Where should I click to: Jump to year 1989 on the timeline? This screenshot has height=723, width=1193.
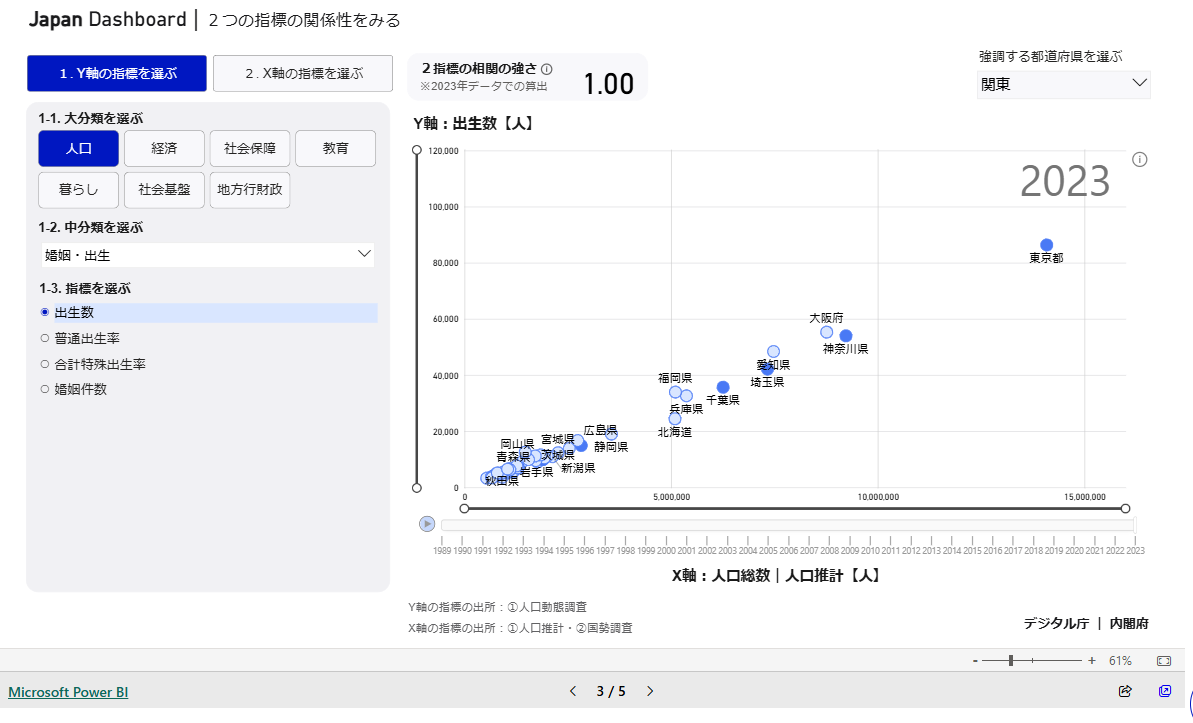[442, 550]
